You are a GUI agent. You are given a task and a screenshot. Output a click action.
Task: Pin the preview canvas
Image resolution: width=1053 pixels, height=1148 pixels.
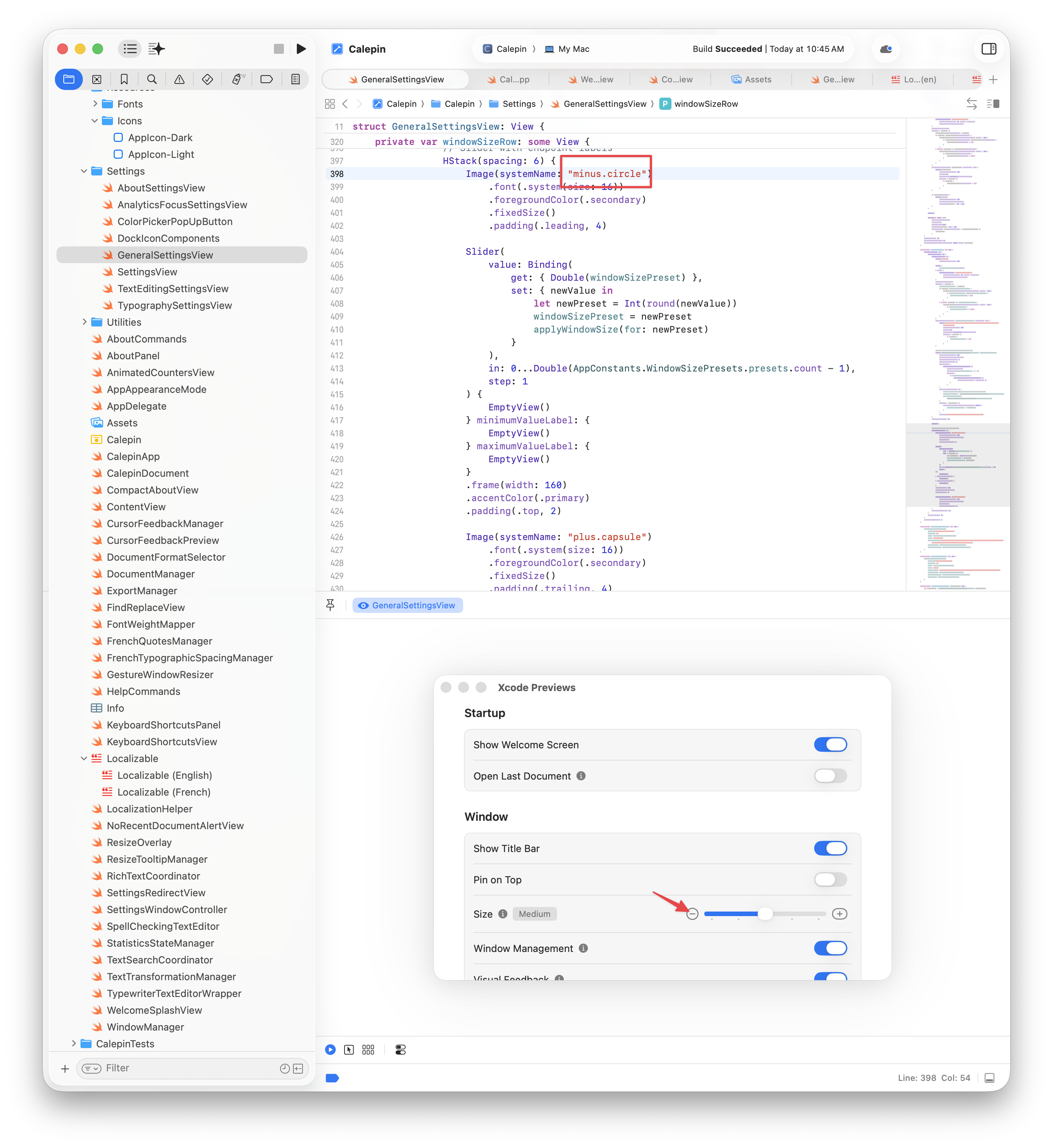tap(330, 605)
